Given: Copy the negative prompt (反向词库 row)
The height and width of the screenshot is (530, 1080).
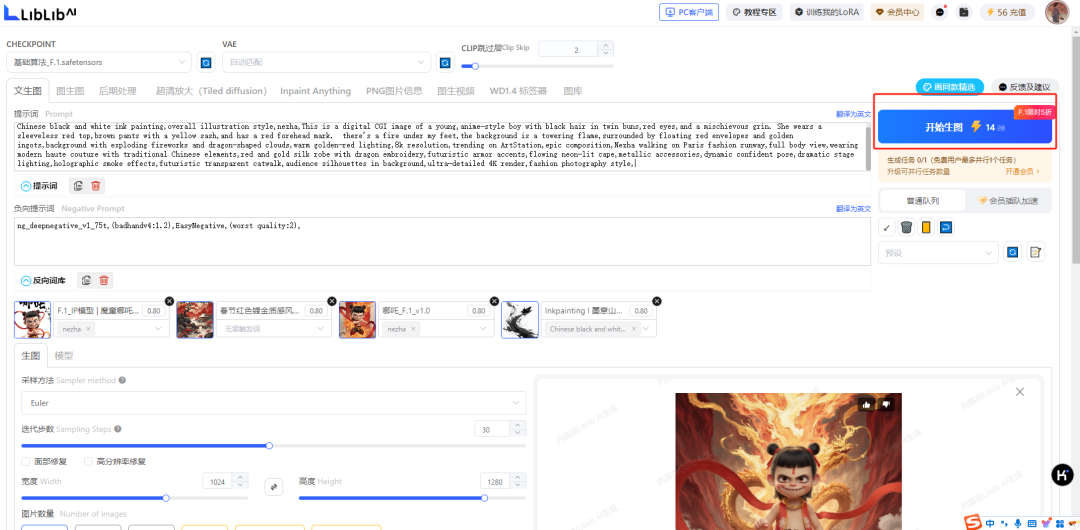Looking at the screenshot, I should click(x=86, y=281).
